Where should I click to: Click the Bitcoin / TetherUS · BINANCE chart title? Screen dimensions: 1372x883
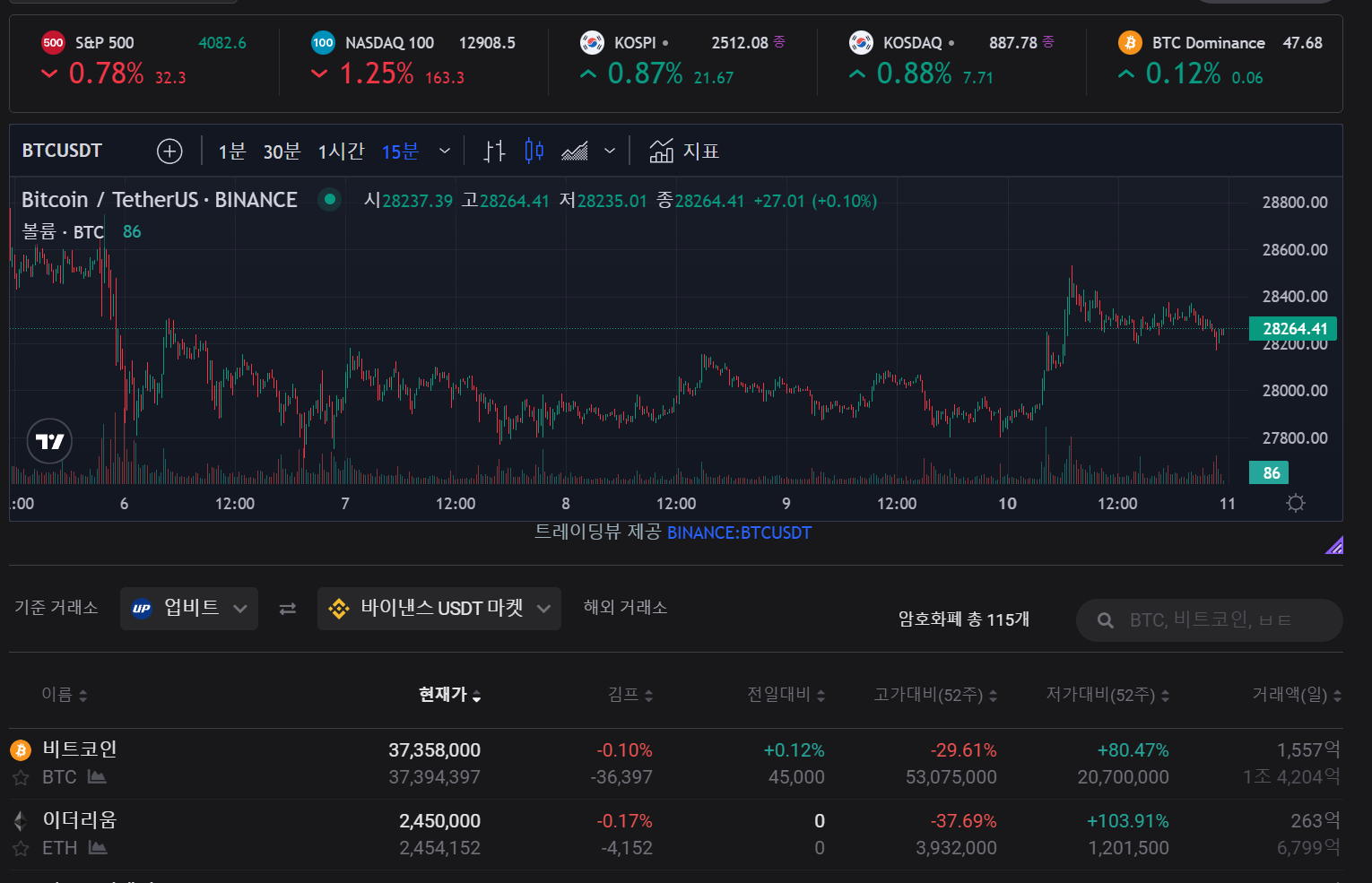[x=160, y=200]
